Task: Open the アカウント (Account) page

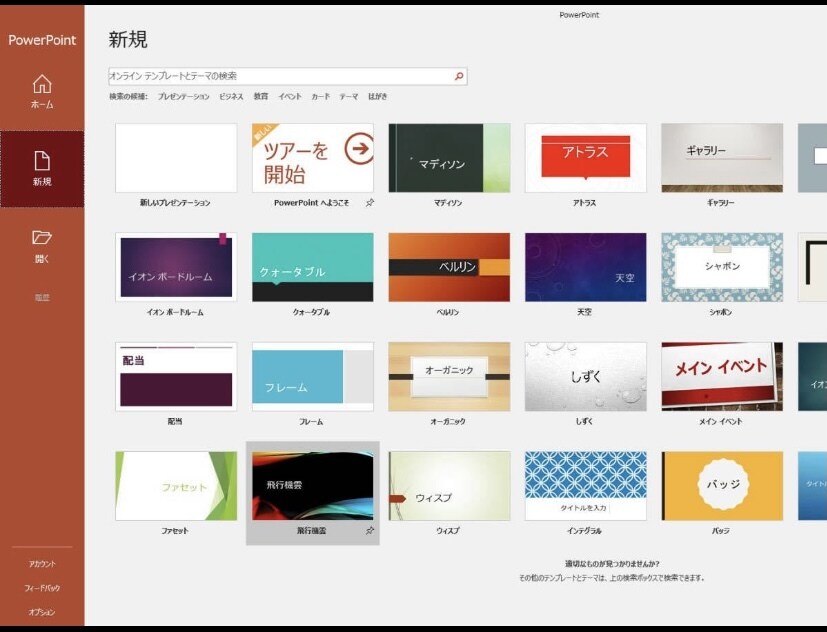Action: [42, 564]
